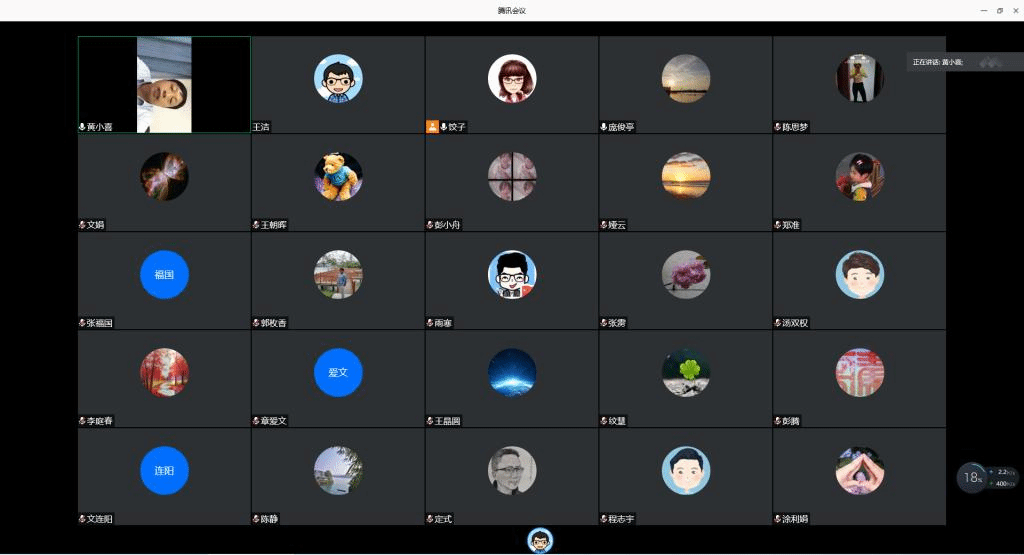
Task: Click the teddy bear avatar of 王朝晖
Action: pos(338,176)
